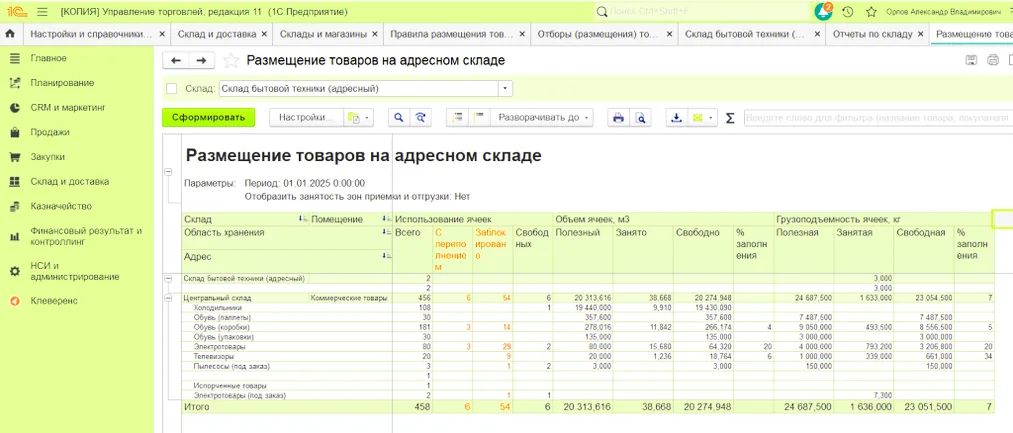
Task: Click the sum sigma icon
Action: pyautogui.click(x=730, y=118)
